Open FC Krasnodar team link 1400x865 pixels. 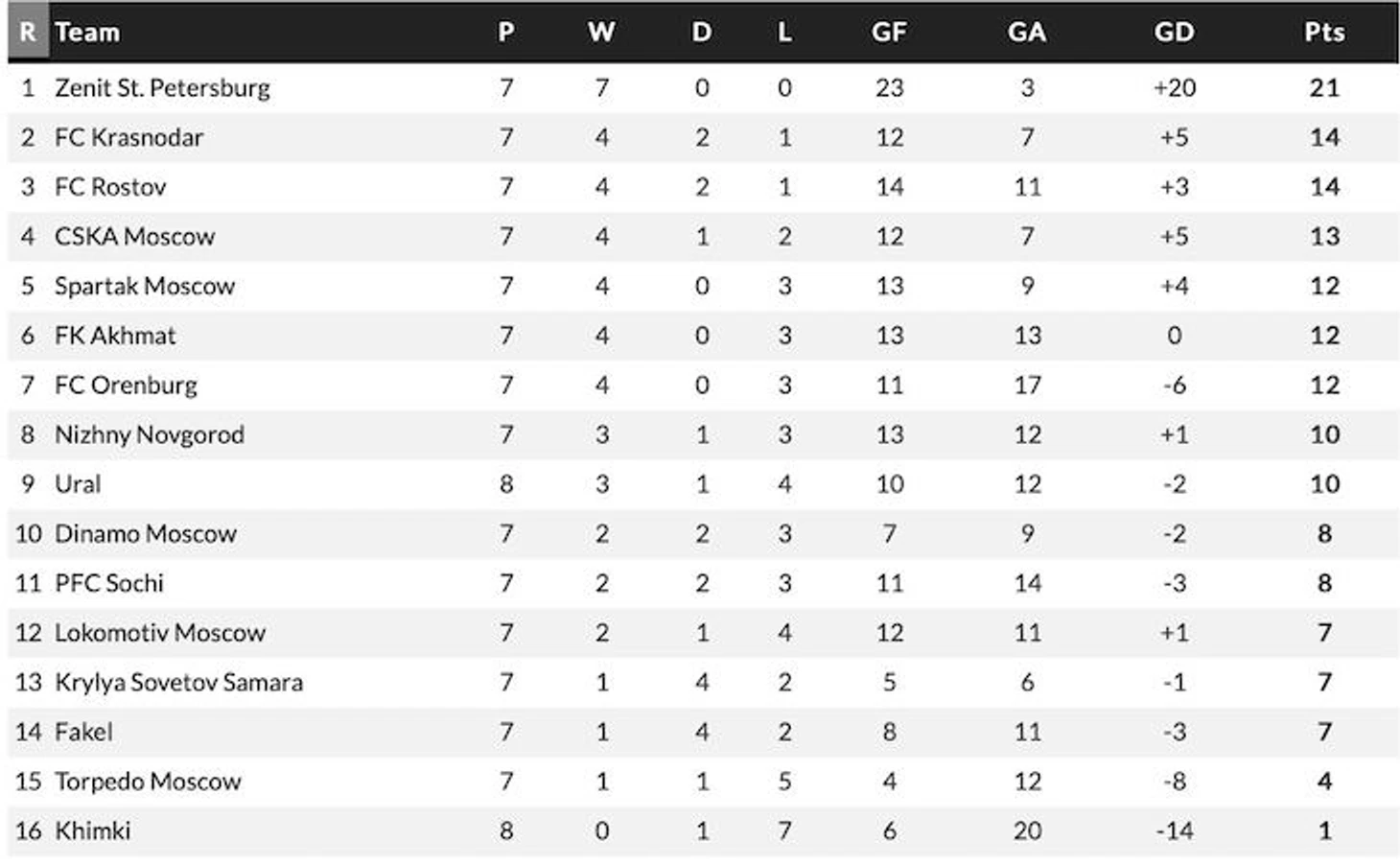(x=128, y=137)
